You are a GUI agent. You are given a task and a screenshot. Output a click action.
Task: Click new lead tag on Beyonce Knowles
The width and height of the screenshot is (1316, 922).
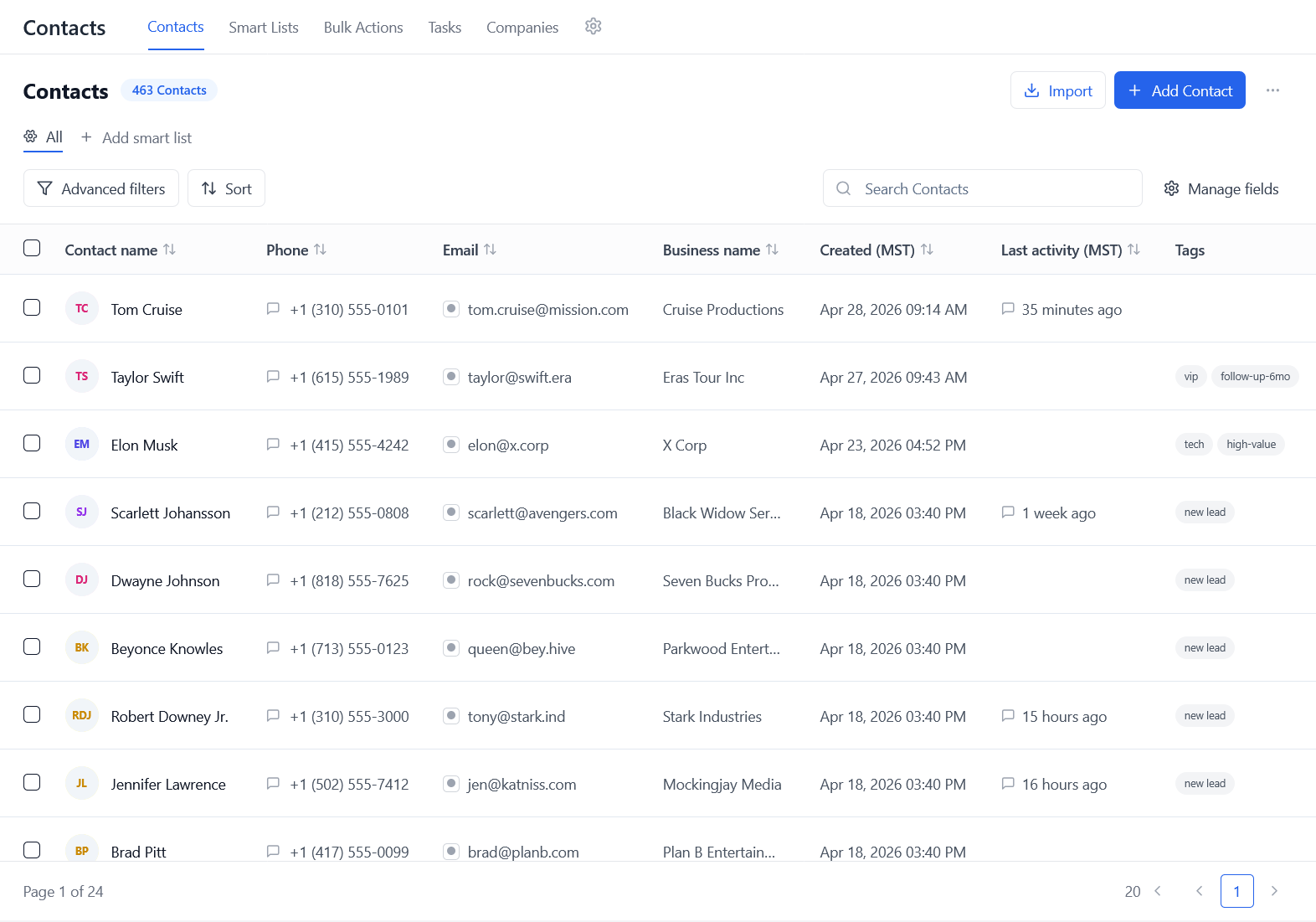point(1205,648)
